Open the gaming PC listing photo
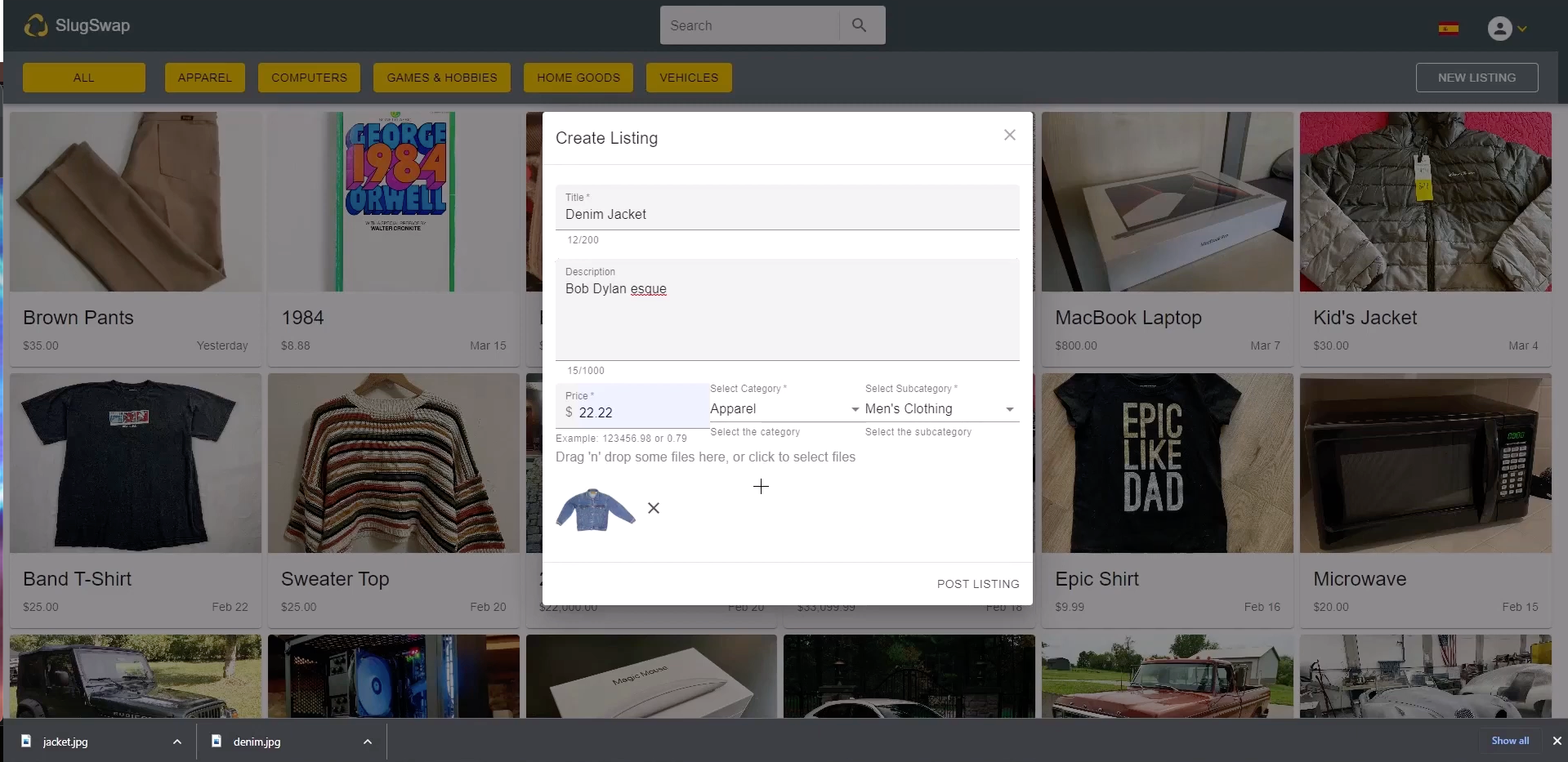The image size is (1568, 762). 394,676
